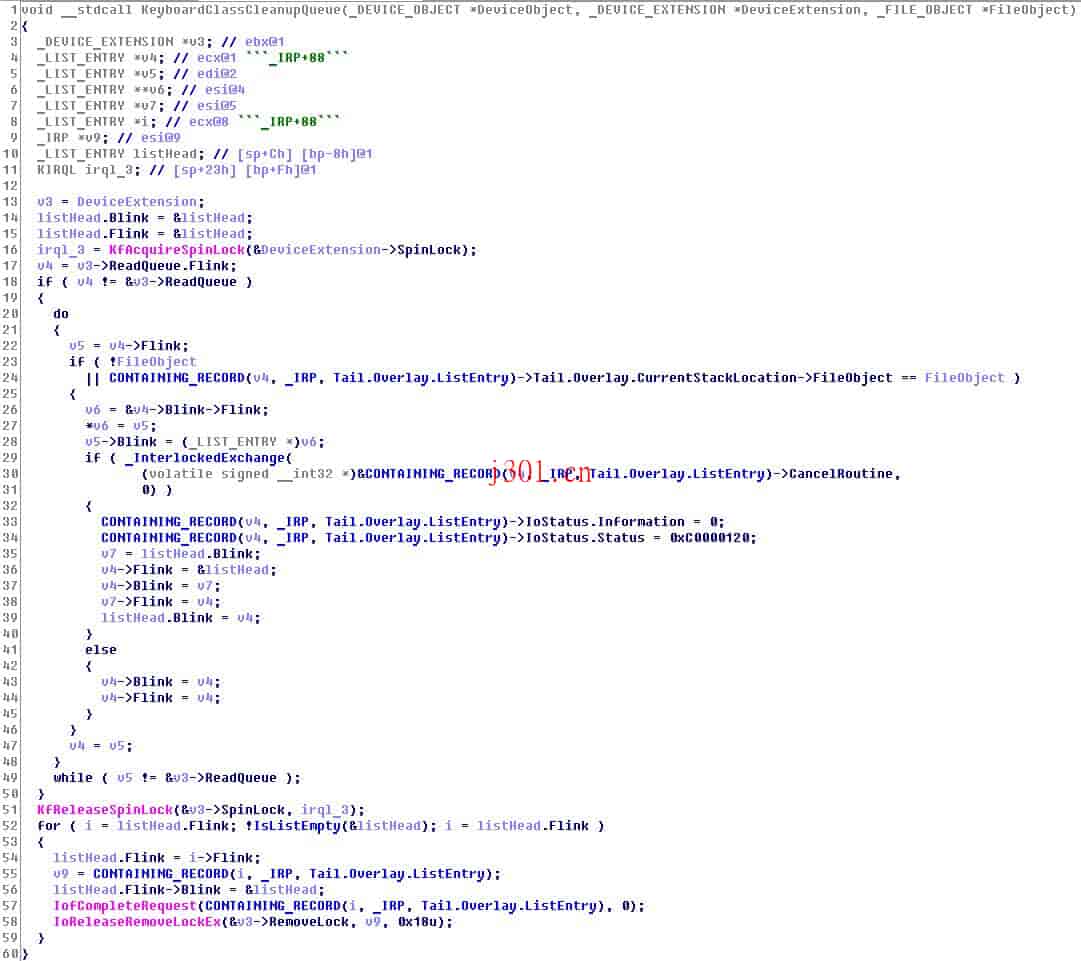This screenshot has height=961, width=1081.
Task: Click the ebx@1 register comment
Action: tap(265, 41)
